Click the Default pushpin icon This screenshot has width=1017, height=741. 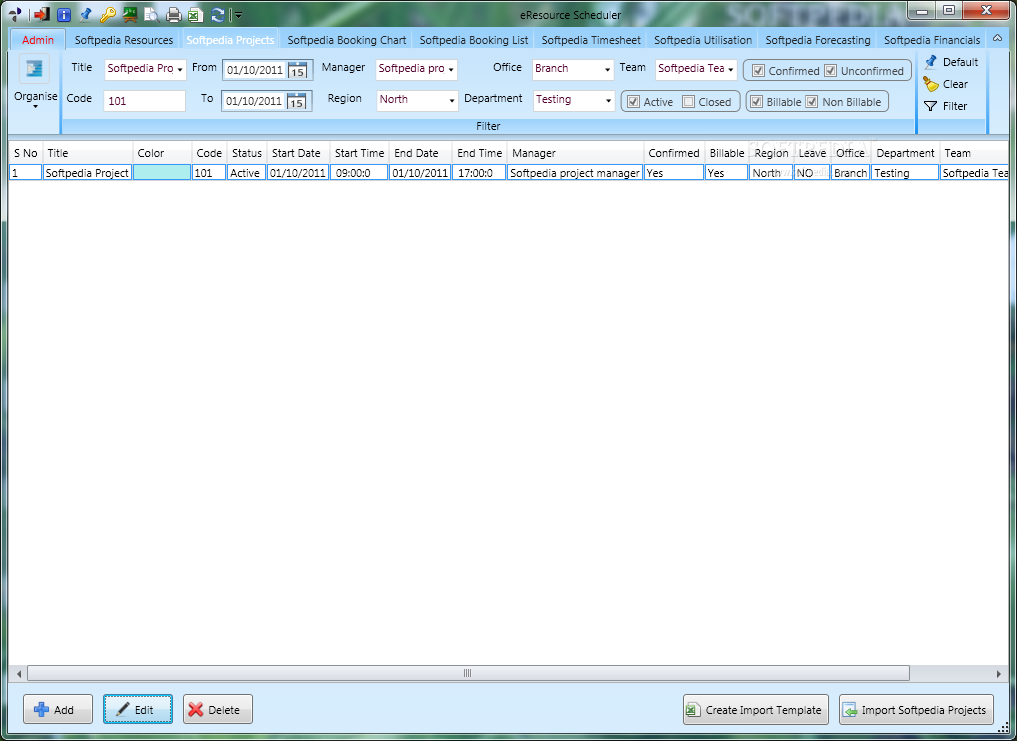pyautogui.click(x=931, y=62)
